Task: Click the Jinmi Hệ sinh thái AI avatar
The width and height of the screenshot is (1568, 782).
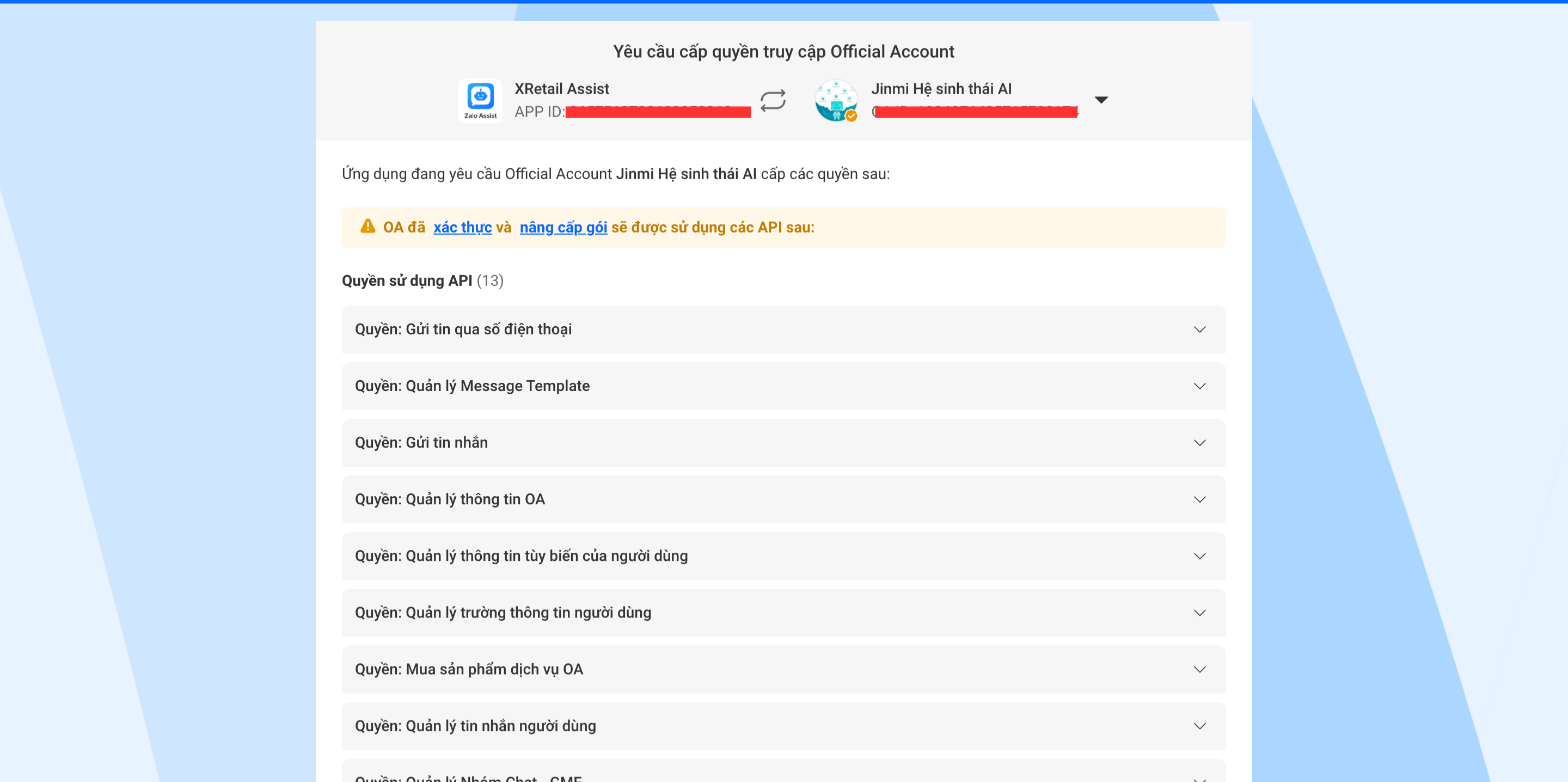Action: pos(836,101)
